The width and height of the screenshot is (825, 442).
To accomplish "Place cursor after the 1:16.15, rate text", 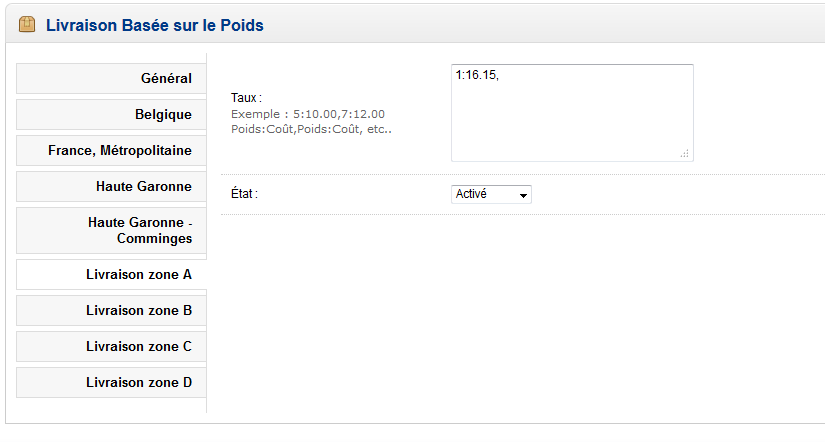I will coord(499,75).
